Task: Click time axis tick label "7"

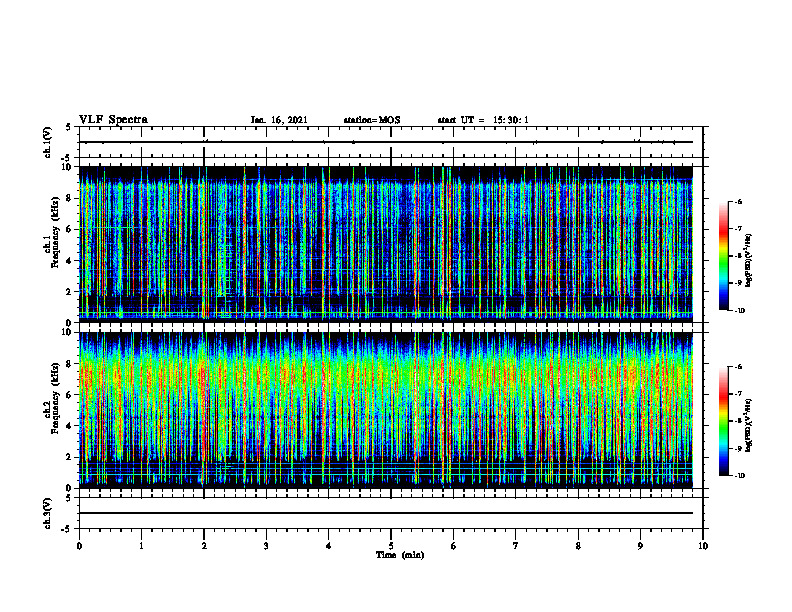Action: pos(516,546)
